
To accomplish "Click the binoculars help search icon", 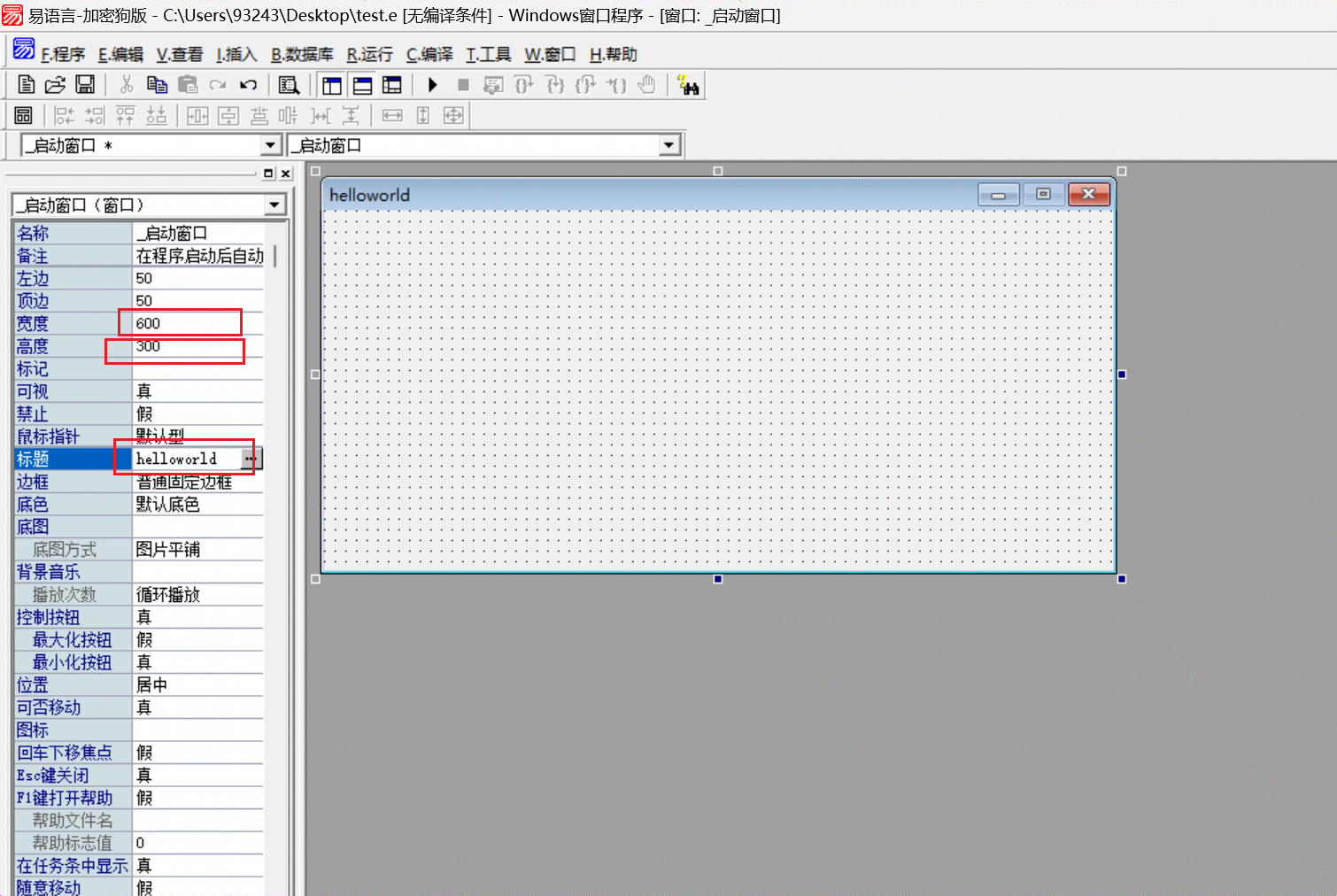I will (688, 85).
